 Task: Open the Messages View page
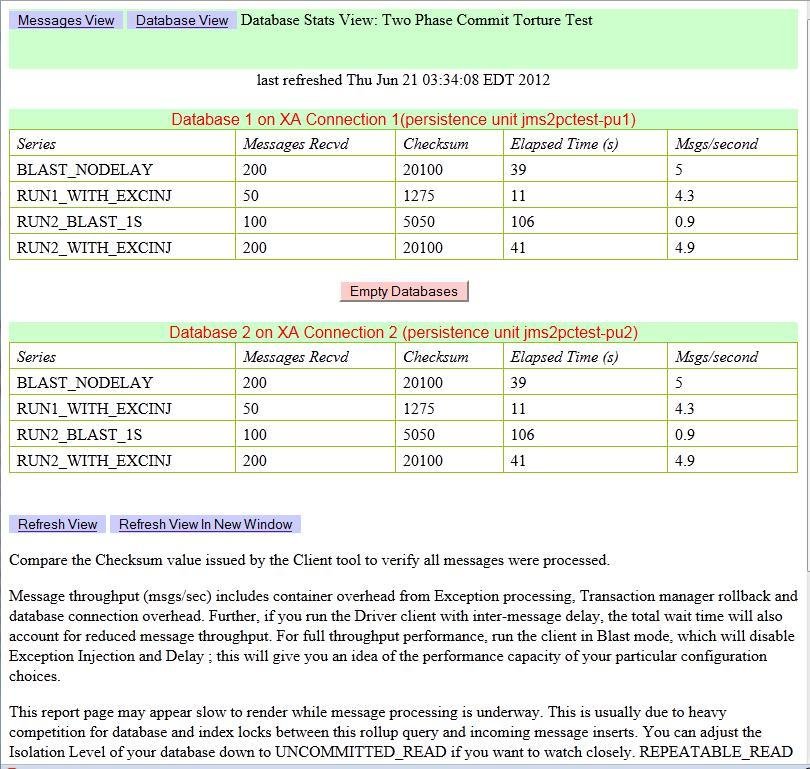click(x=65, y=19)
